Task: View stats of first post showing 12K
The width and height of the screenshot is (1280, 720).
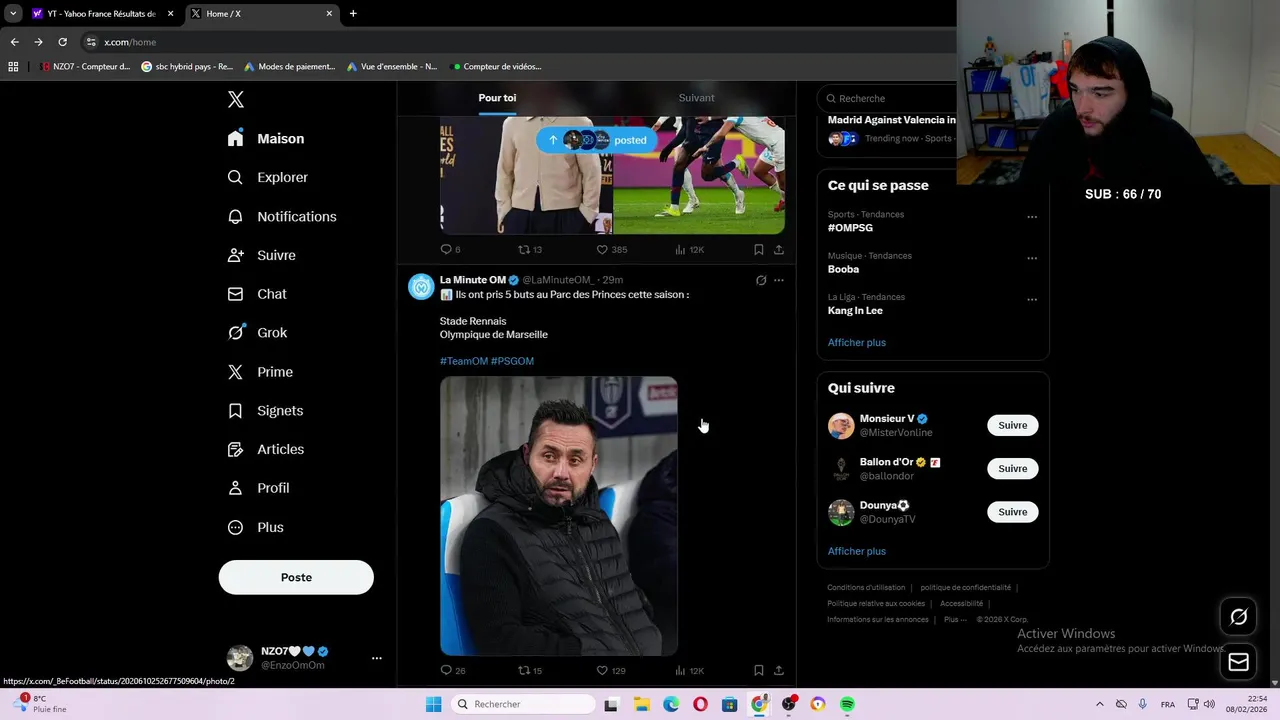Action: point(689,249)
